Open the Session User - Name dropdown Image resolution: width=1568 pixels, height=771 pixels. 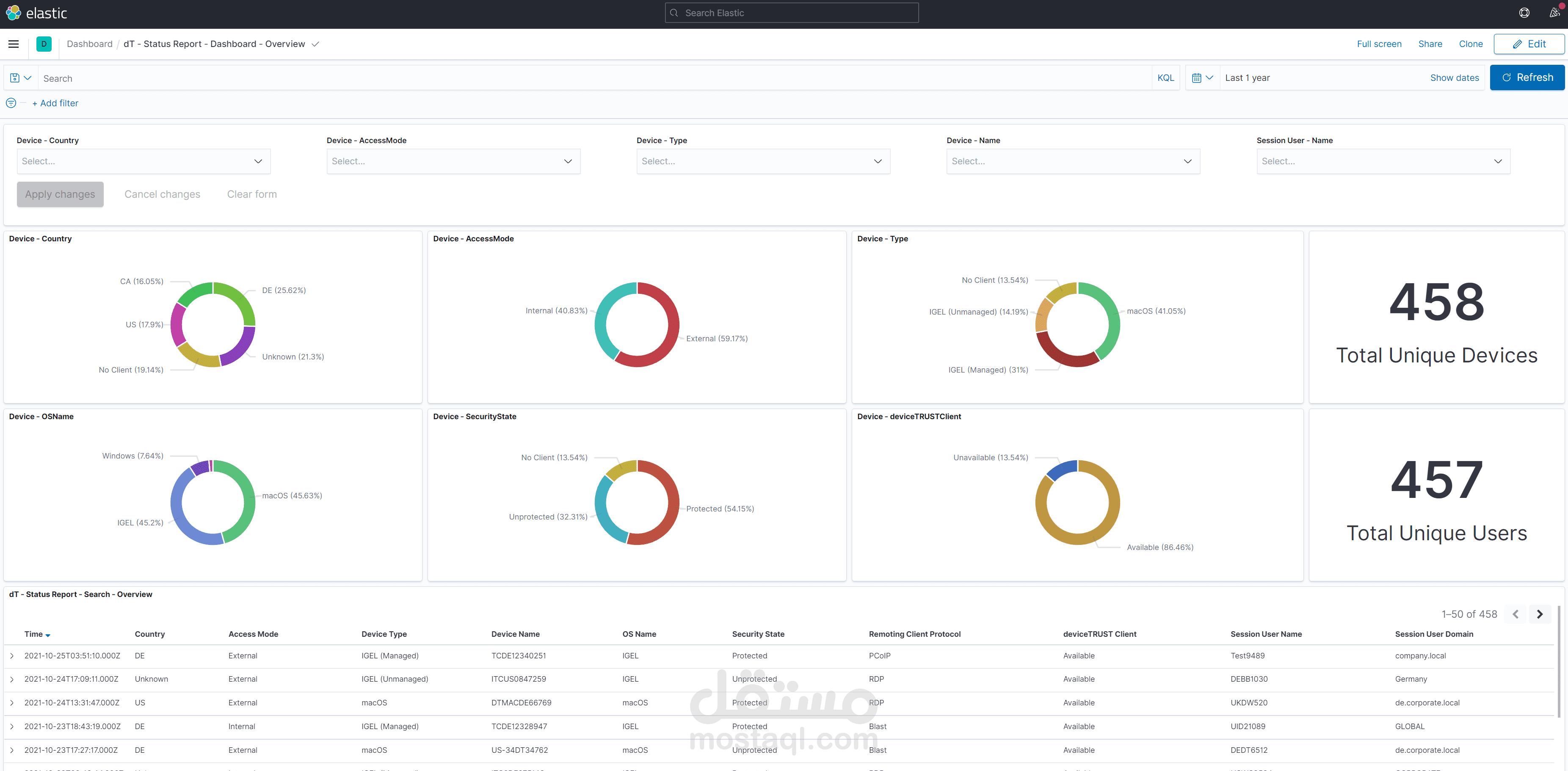click(x=1383, y=161)
